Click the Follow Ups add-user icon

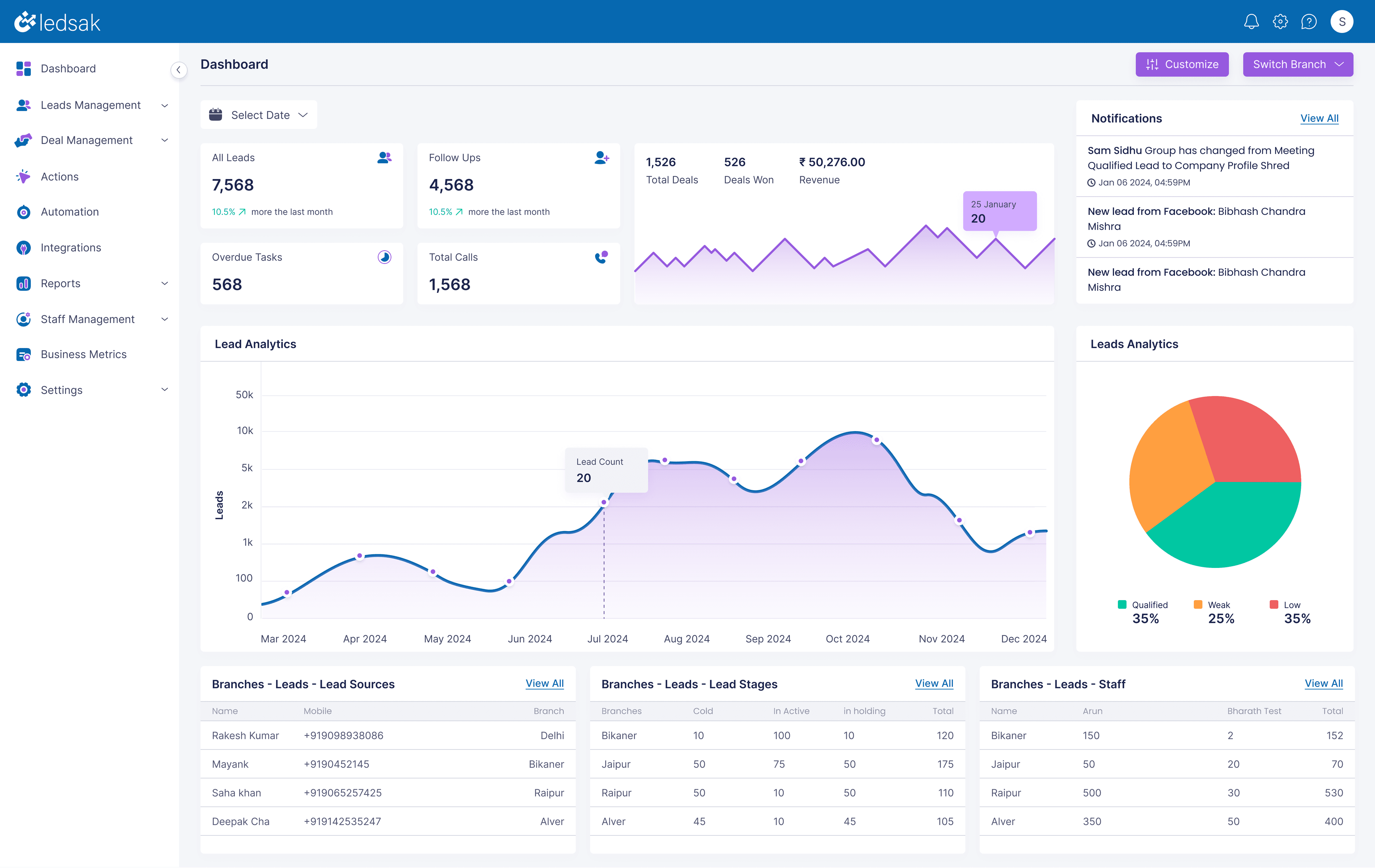(601, 158)
